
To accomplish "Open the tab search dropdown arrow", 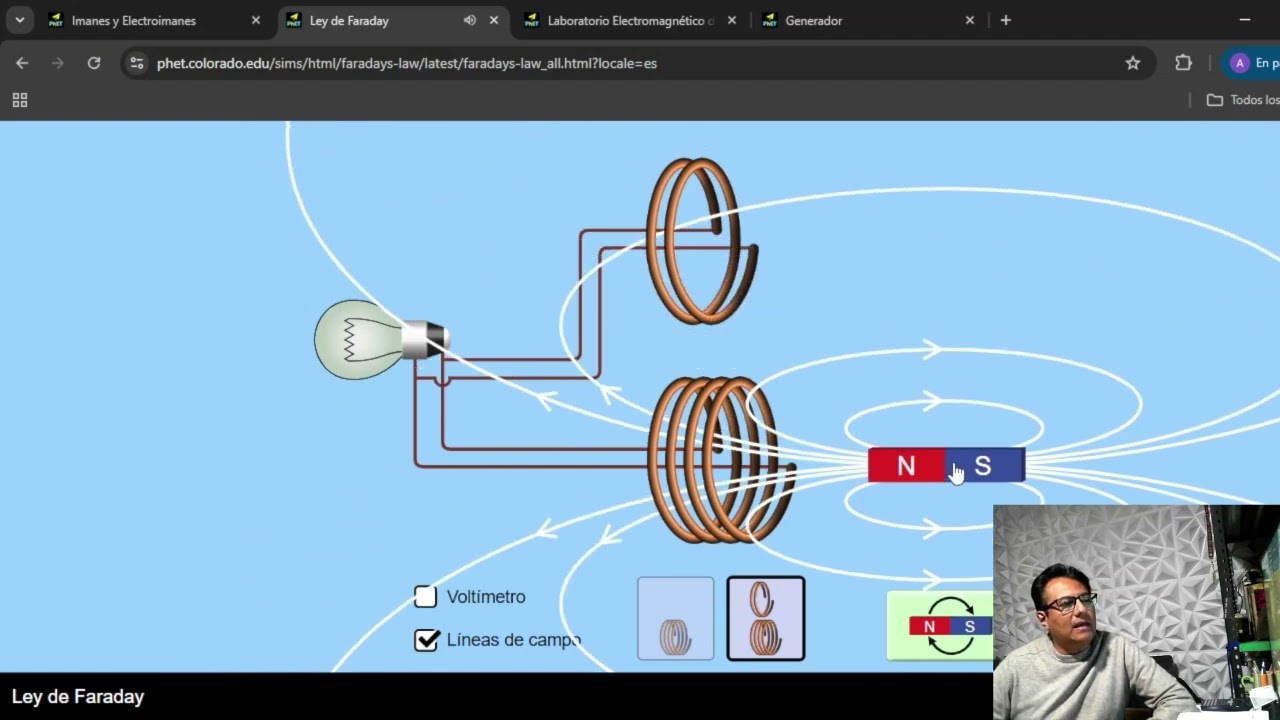I will click(19, 20).
